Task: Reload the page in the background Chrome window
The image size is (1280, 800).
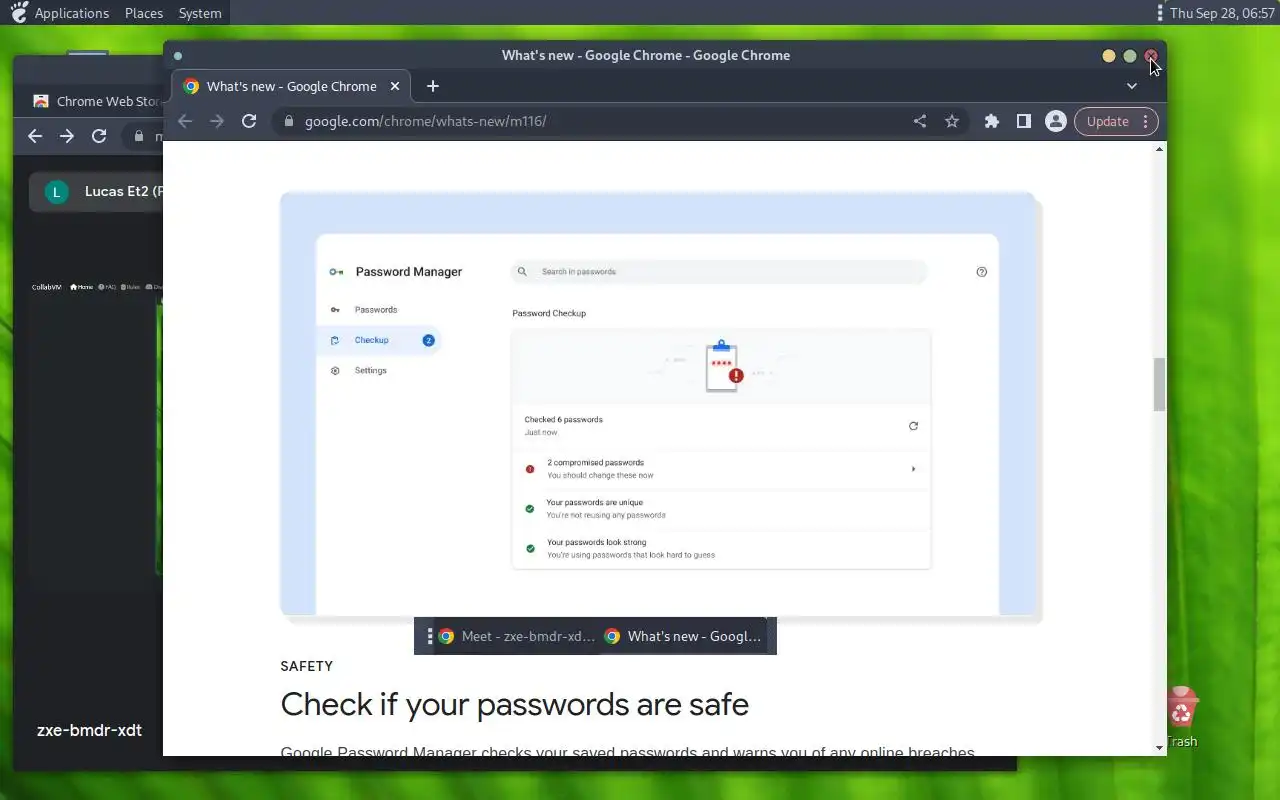Action: [x=99, y=136]
